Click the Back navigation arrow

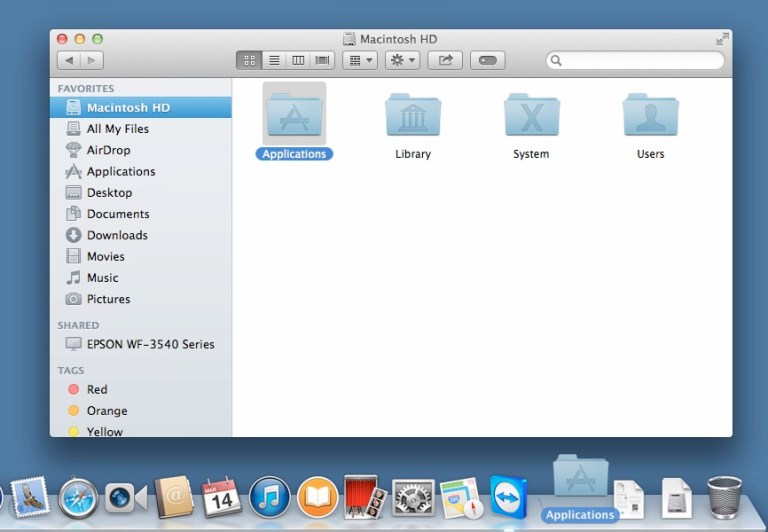pyautogui.click(x=69, y=61)
